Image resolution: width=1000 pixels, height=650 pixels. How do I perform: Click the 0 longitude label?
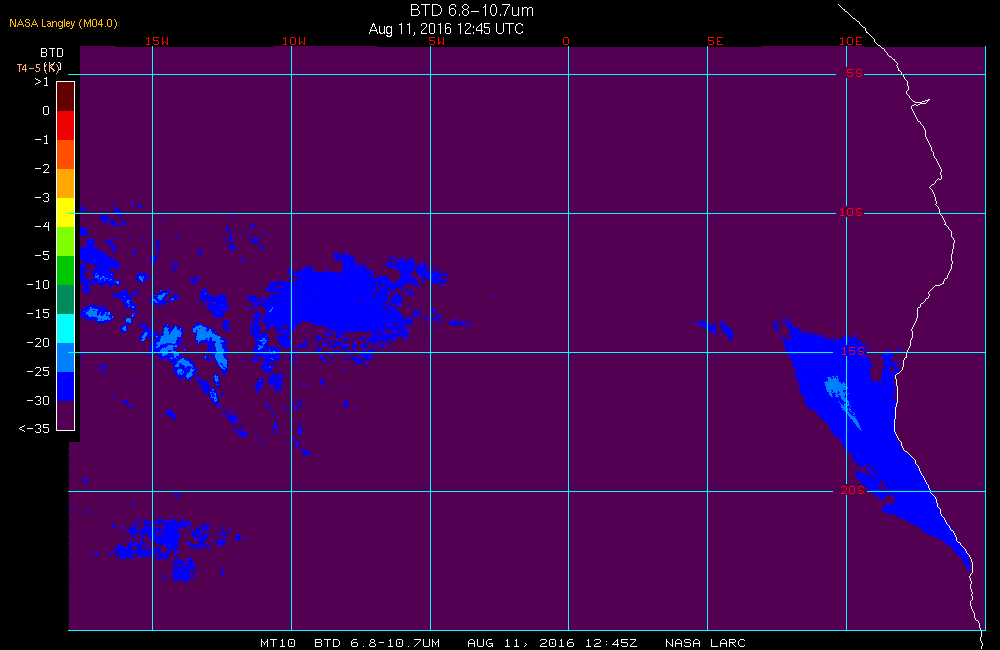click(x=566, y=41)
